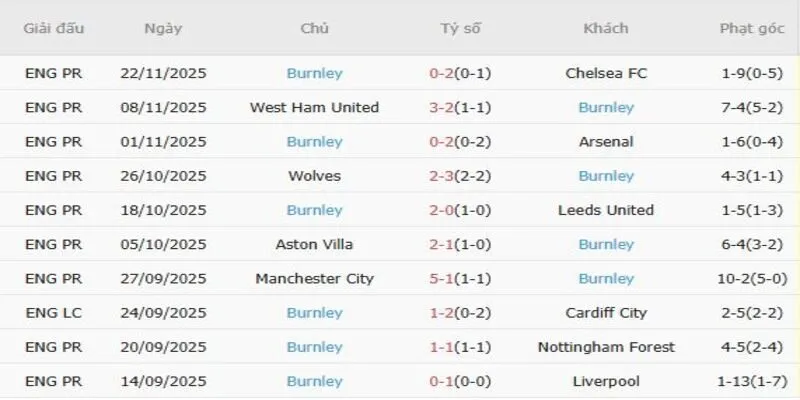This screenshot has width=800, height=400.
Task: Click the 1-13(1-7) corner kick stat
Action: [752, 381]
